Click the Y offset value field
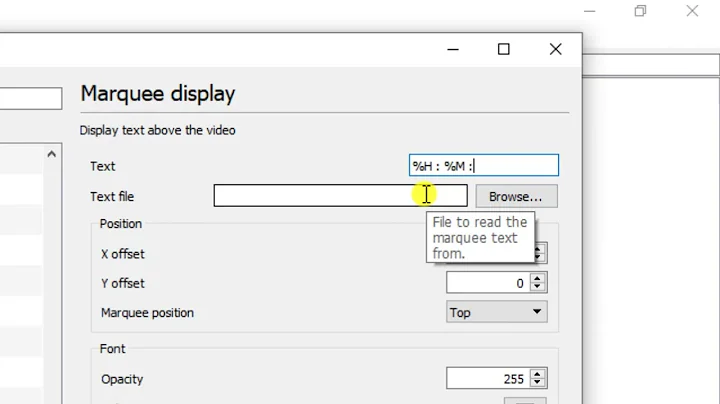 click(487, 283)
